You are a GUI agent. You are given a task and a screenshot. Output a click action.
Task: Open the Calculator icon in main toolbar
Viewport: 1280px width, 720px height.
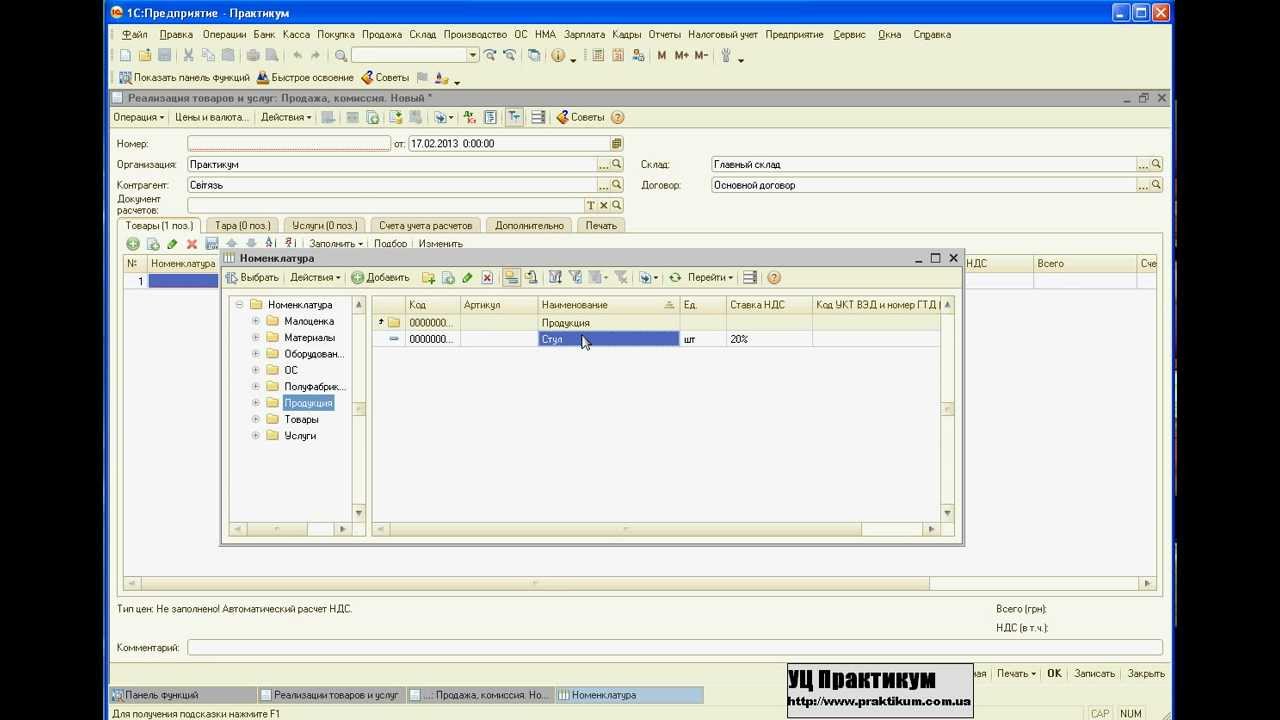tap(598, 55)
